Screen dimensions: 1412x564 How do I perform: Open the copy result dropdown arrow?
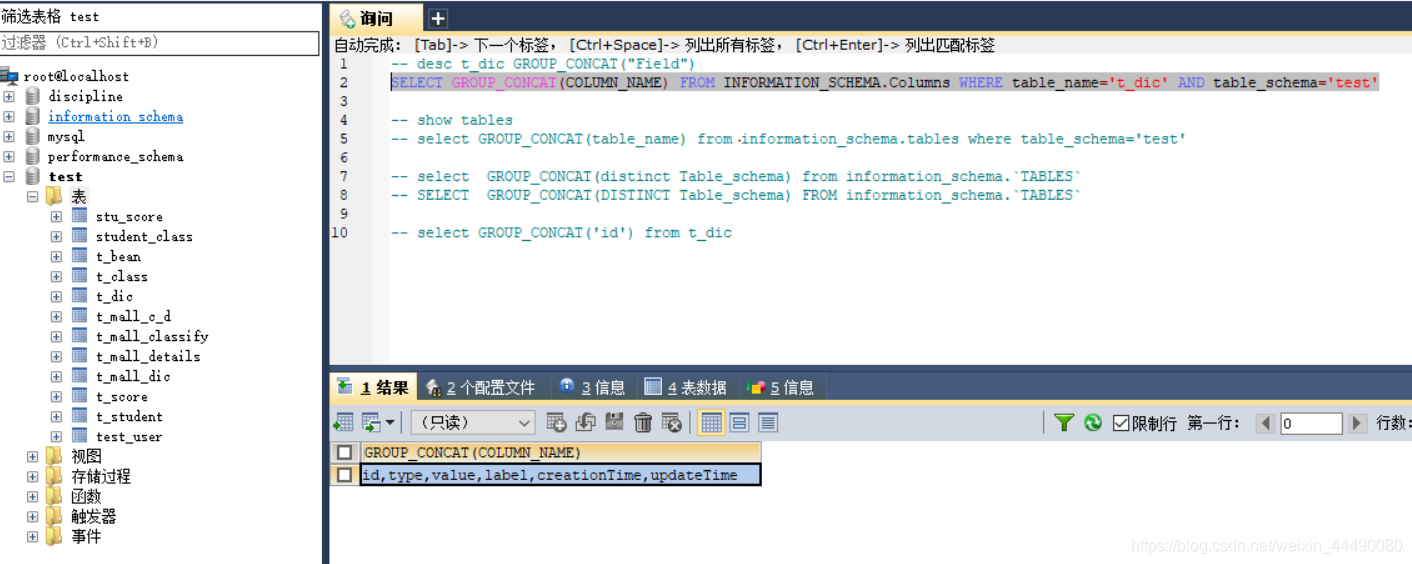[x=389, y=423]
